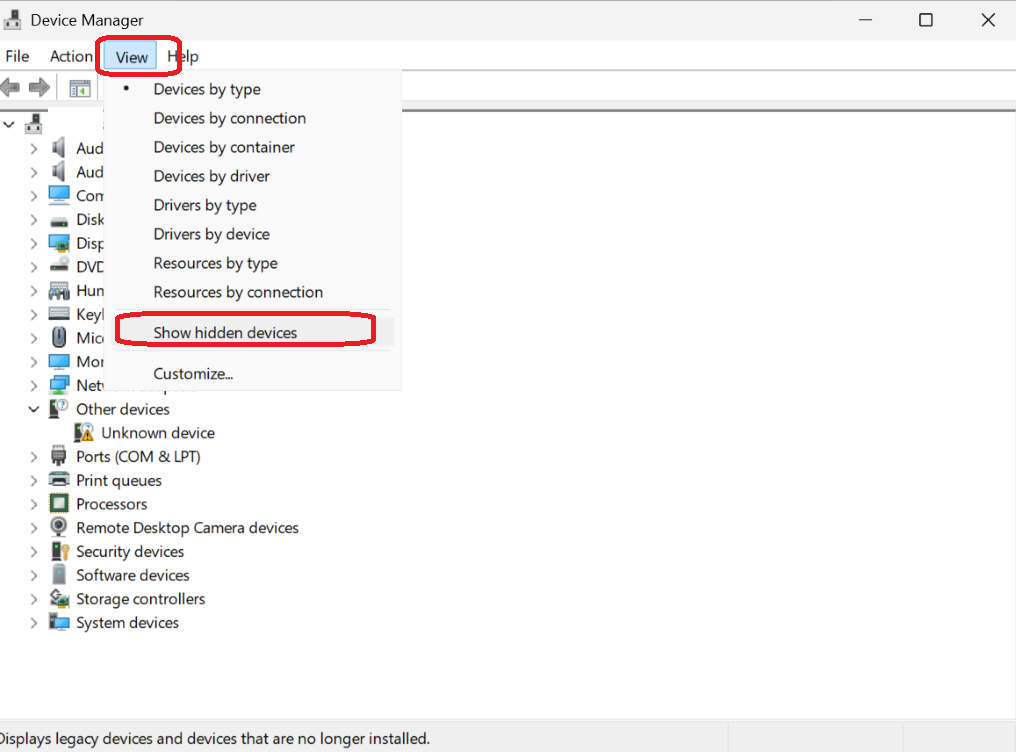Open the Action menu
The image size is (1016, 752).
click(71, 56)
